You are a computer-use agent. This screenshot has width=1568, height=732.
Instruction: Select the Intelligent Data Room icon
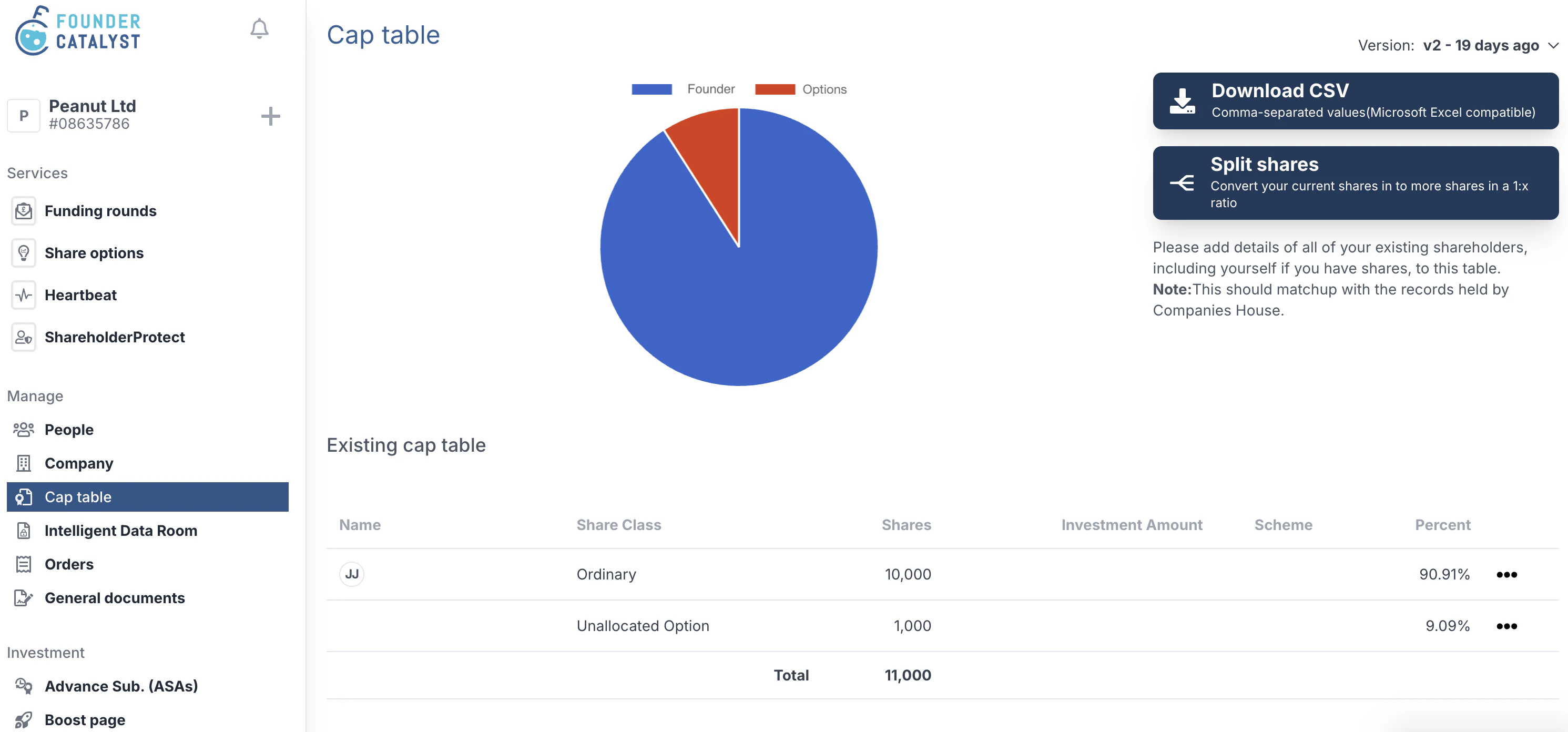pos(23,531)
